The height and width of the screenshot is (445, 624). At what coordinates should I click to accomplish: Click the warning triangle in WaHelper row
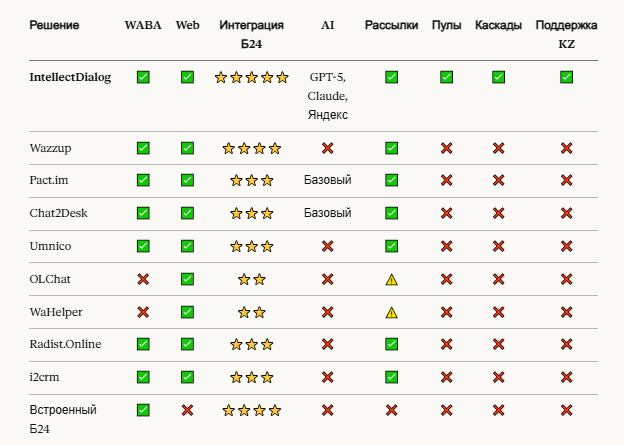[x=391, y=312]
